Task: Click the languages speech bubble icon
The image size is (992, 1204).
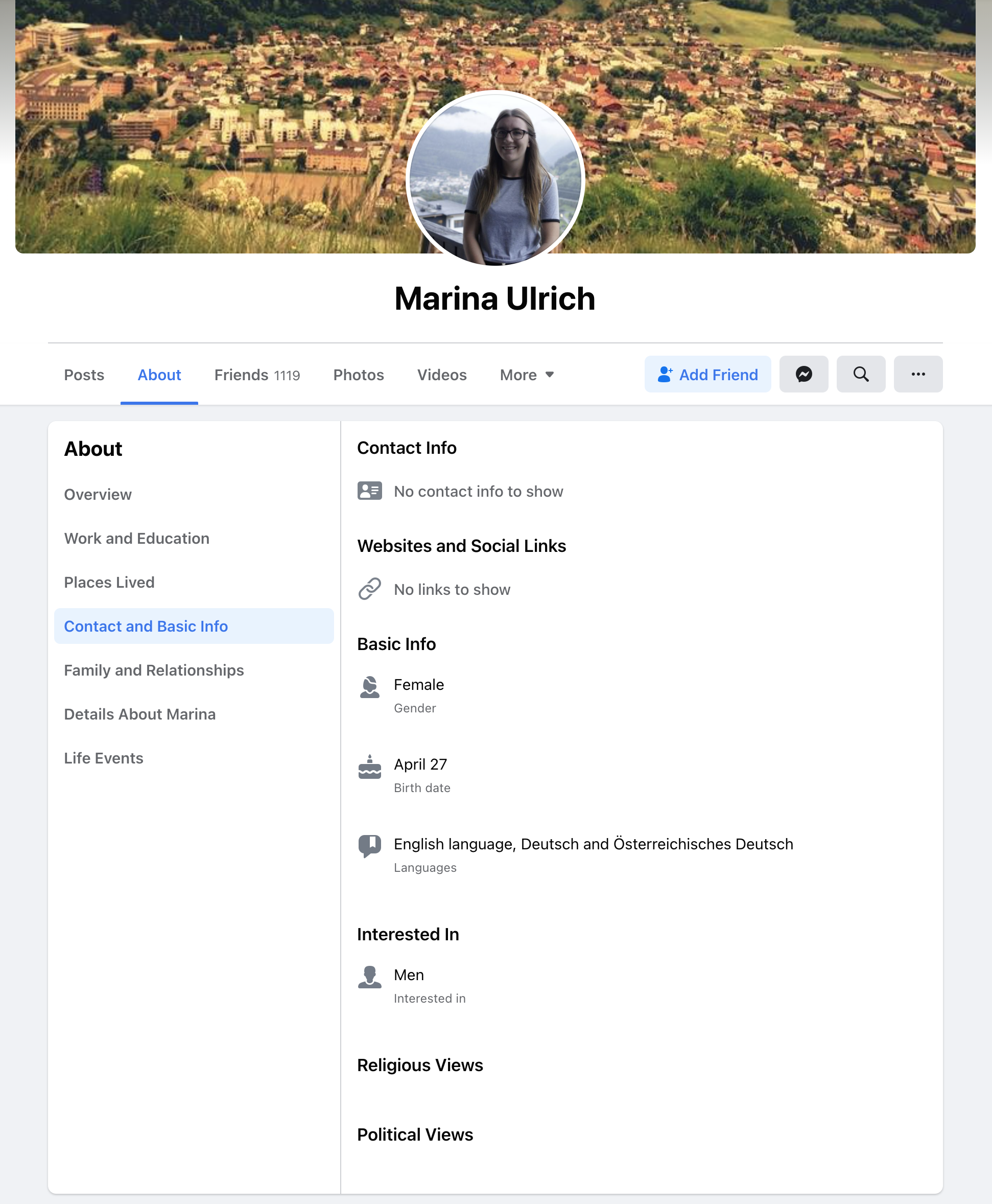Action: pyautogui.click(x=370, y=846)
